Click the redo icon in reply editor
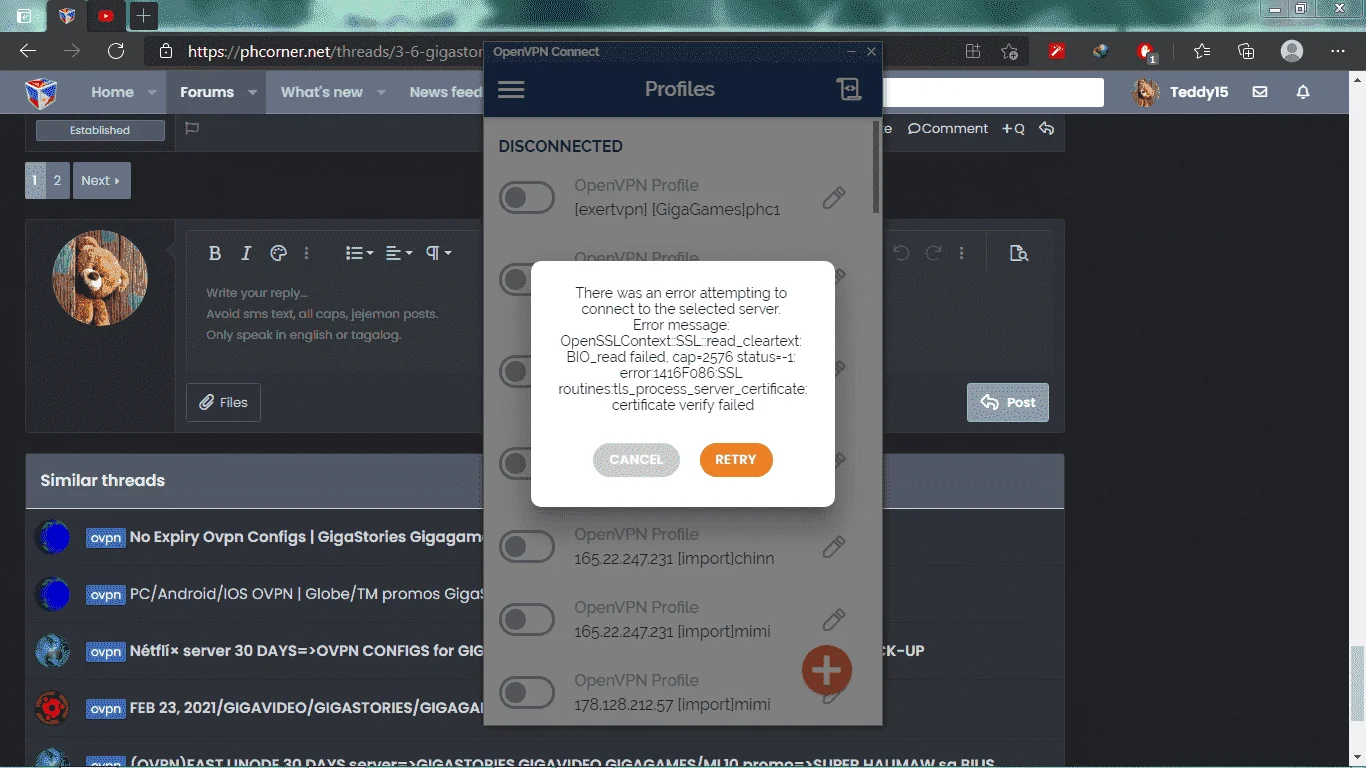The height and width of the screenshot is (768, 1366). 933,253
